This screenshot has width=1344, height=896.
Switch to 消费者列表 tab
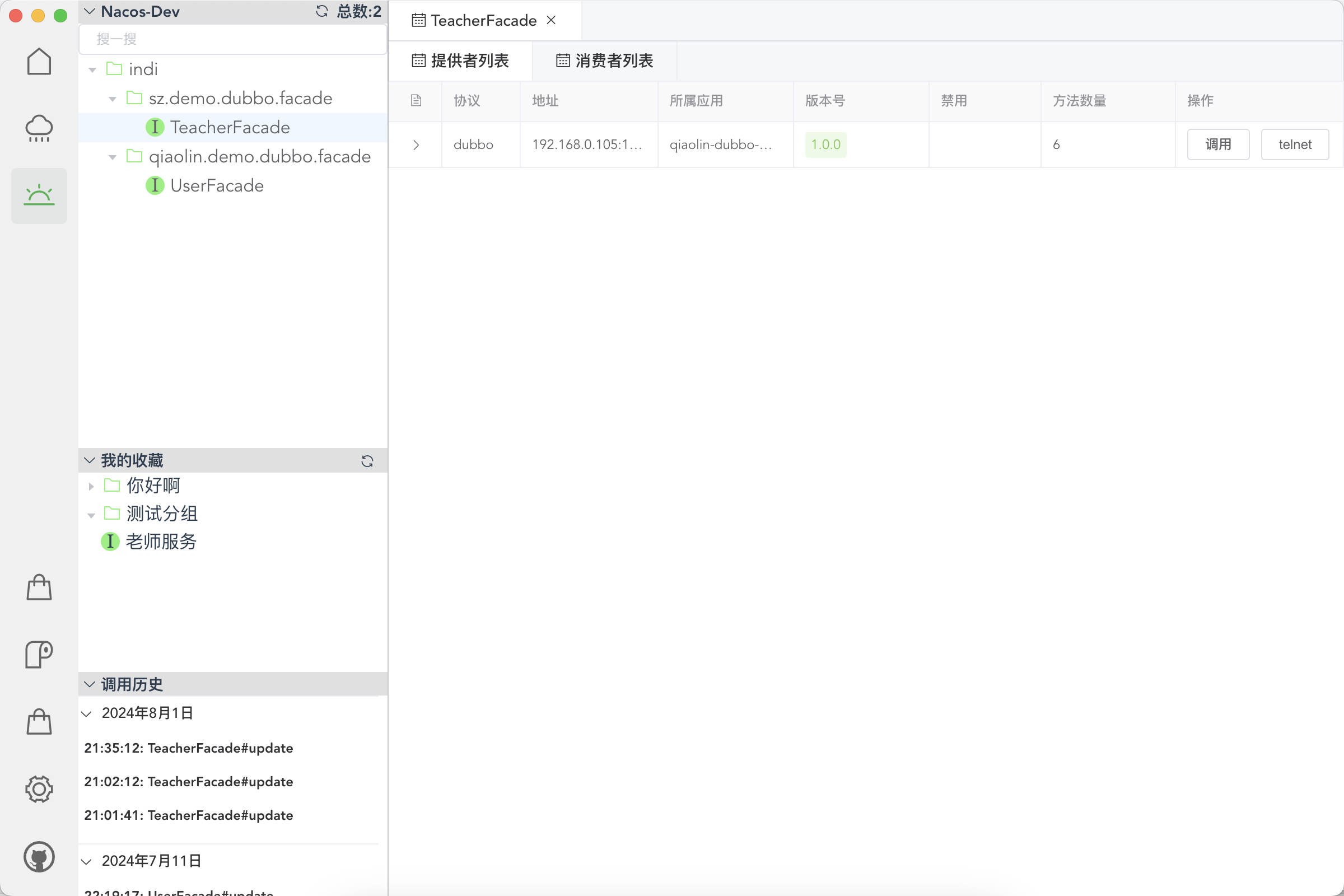(605, 60)
